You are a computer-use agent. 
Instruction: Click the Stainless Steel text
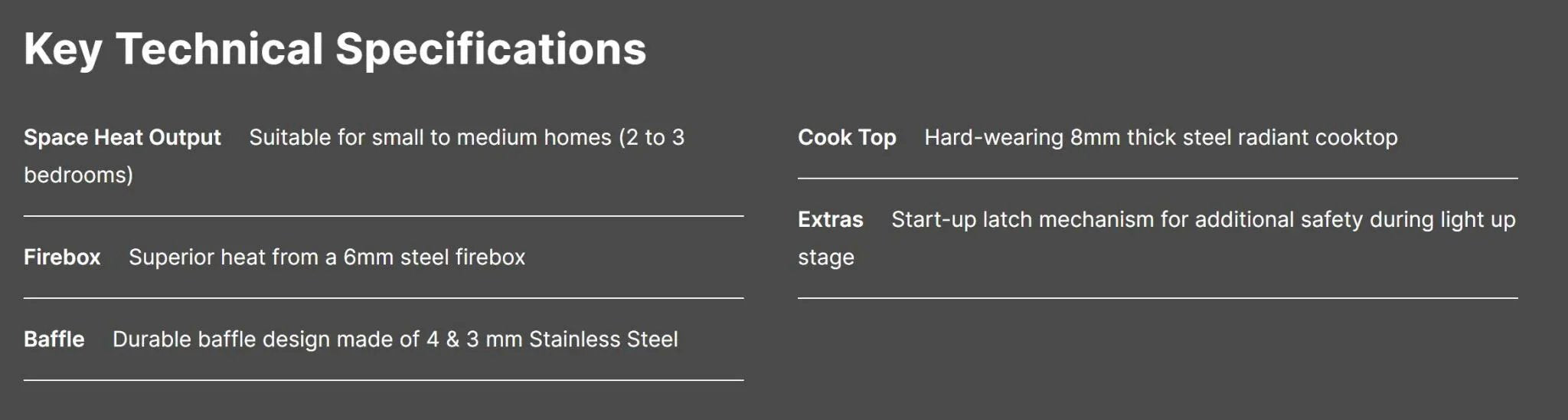603,340
